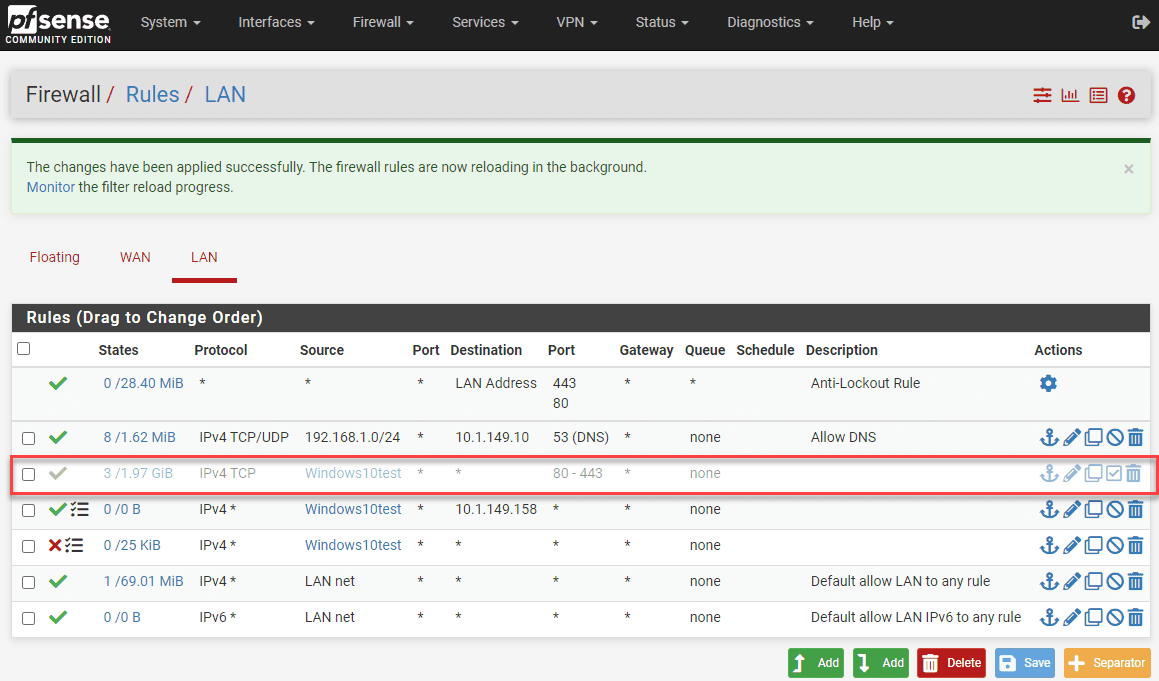Select the checkbox for the Allow DNS rule
The height and width of the screenshot is (681, 1159).
click(x=28, y=437)
